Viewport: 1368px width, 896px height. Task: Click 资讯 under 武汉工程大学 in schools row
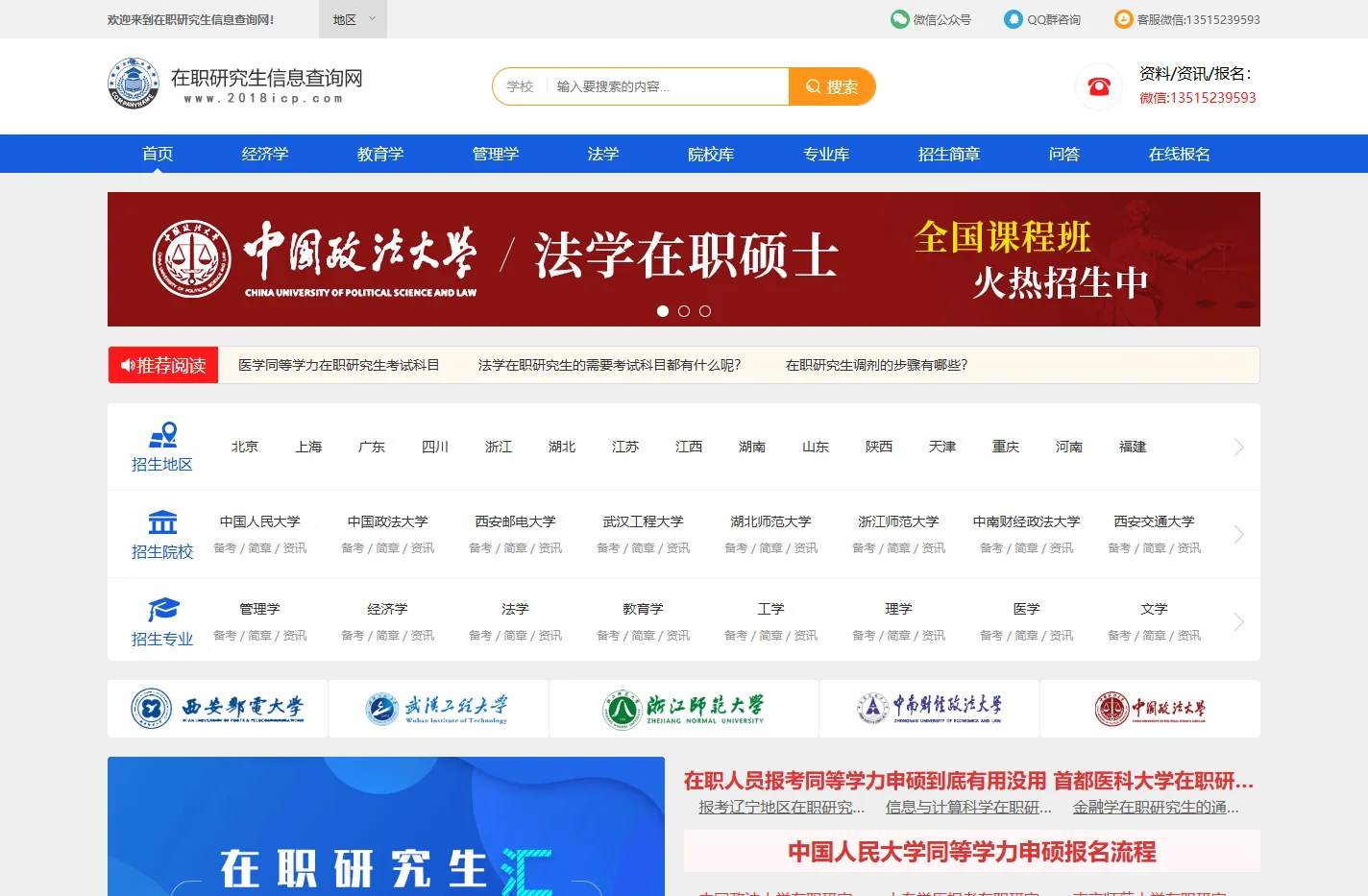(678, 548)
